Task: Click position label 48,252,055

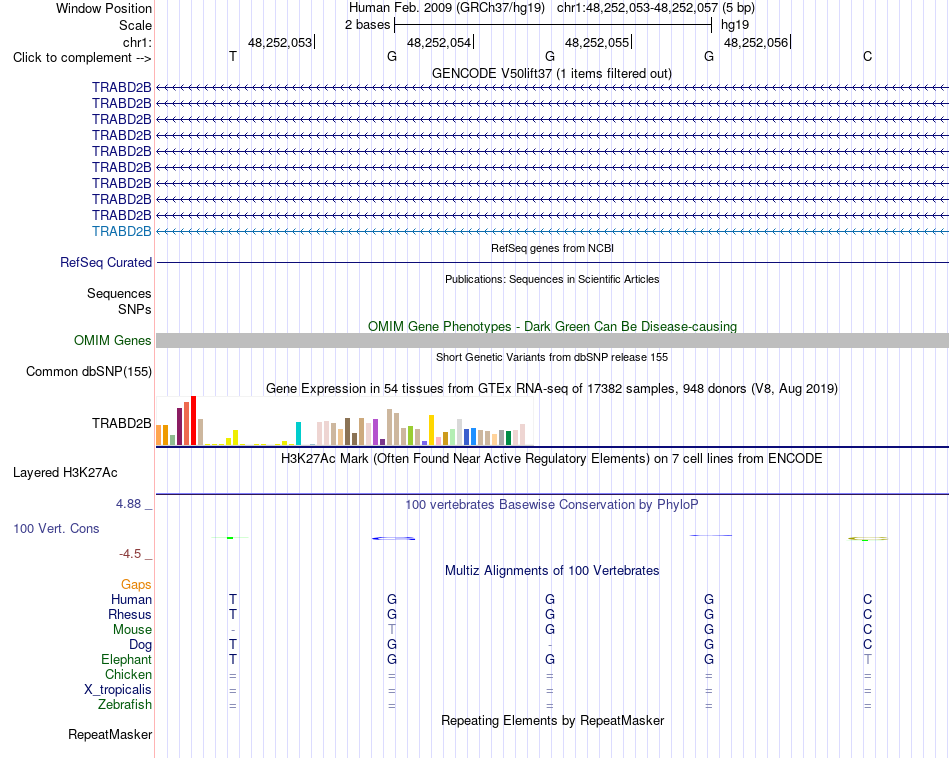Action: pos(597,42)
